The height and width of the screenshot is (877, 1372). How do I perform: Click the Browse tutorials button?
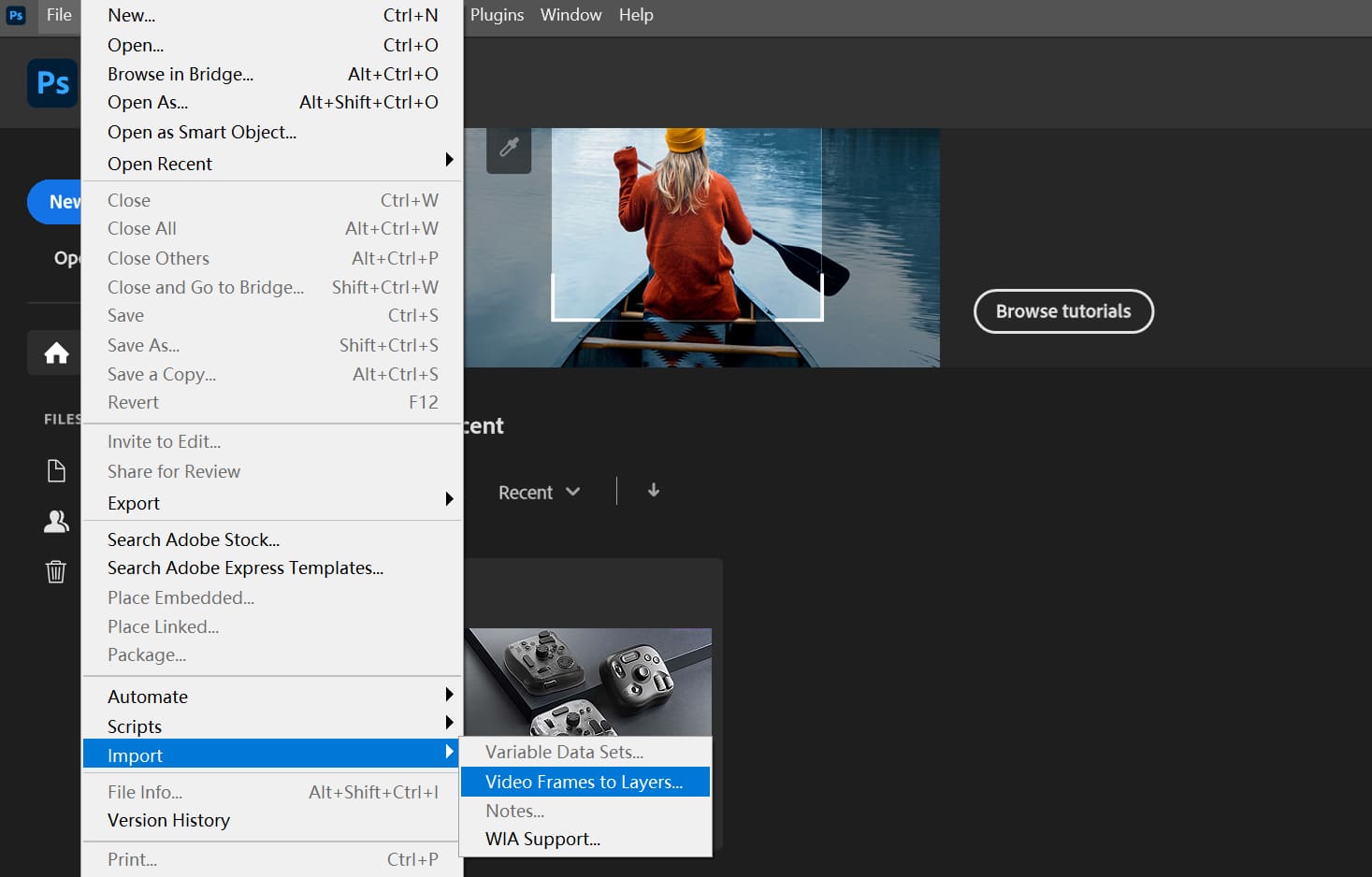coord(1063,311)
